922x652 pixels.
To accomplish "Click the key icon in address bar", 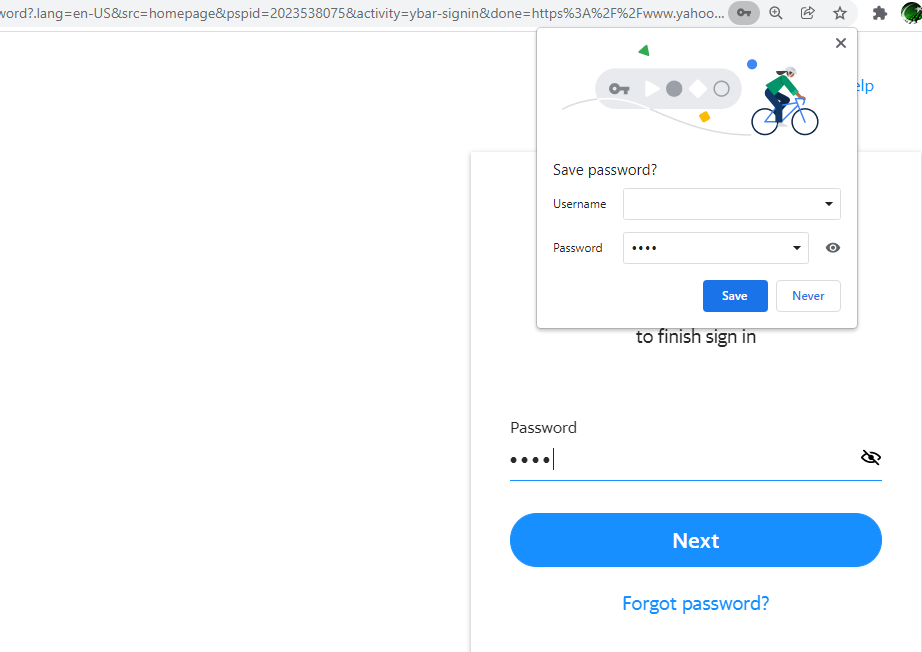I will coord(744,13).
